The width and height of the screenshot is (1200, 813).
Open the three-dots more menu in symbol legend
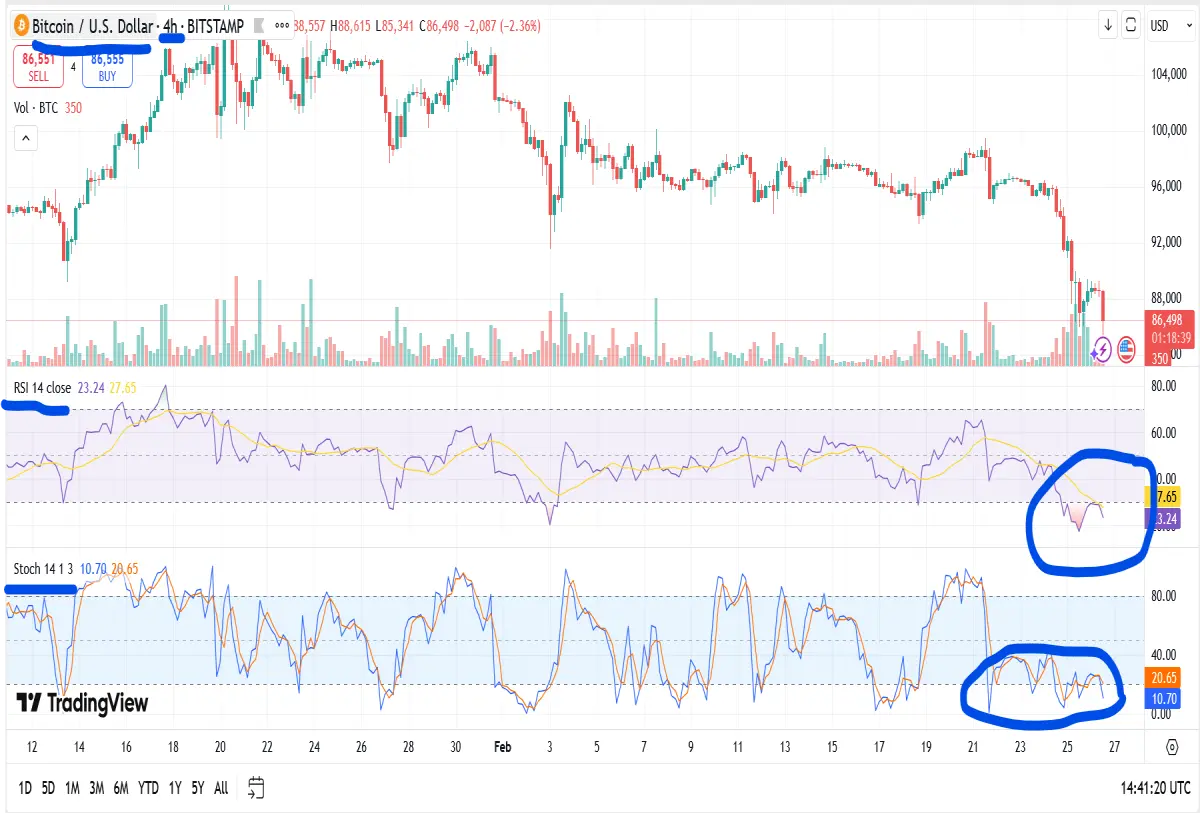click(281, 25)
